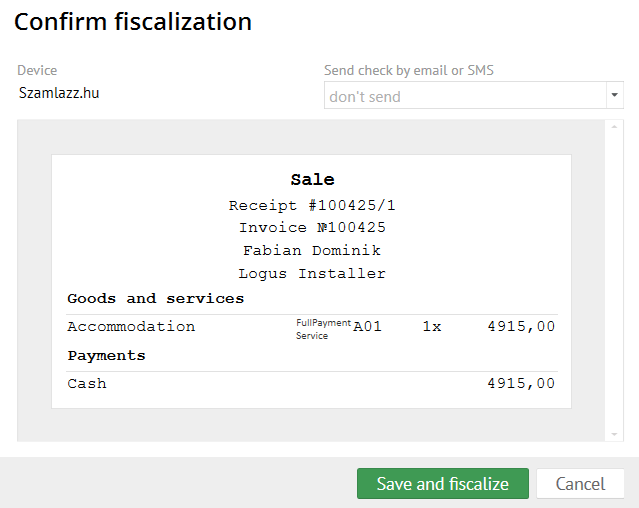Open the send check dropdown arrow
The height and width of the screenshot is (508, 639).
pos(614,96)
